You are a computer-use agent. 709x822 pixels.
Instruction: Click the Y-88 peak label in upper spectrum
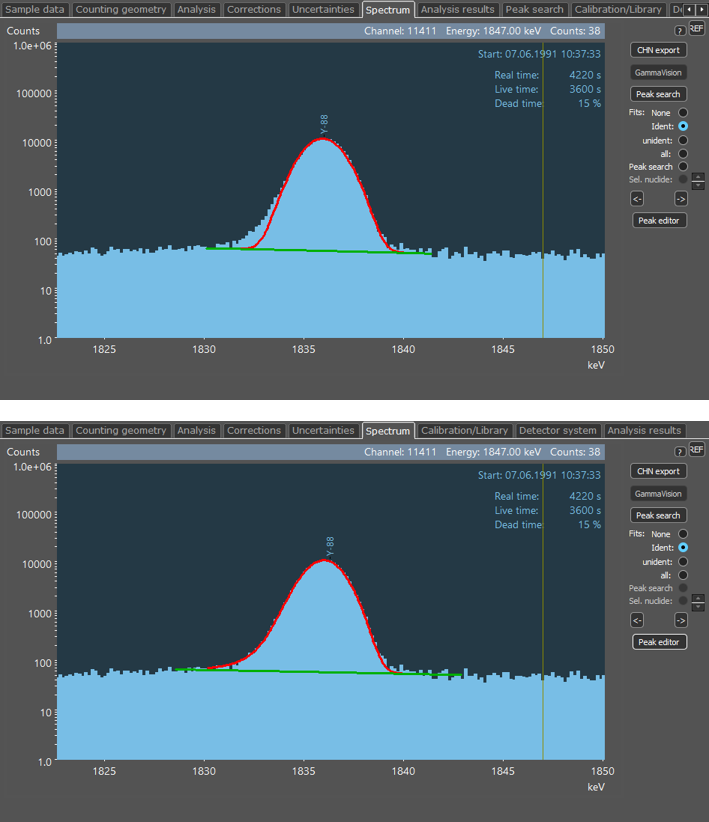(x=324, y=125)
